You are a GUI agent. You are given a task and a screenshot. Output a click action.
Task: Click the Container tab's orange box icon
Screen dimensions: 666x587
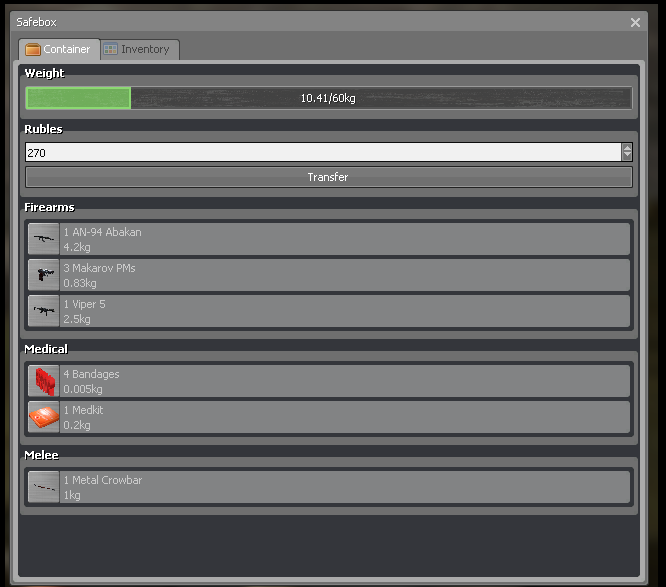[33, 49]
